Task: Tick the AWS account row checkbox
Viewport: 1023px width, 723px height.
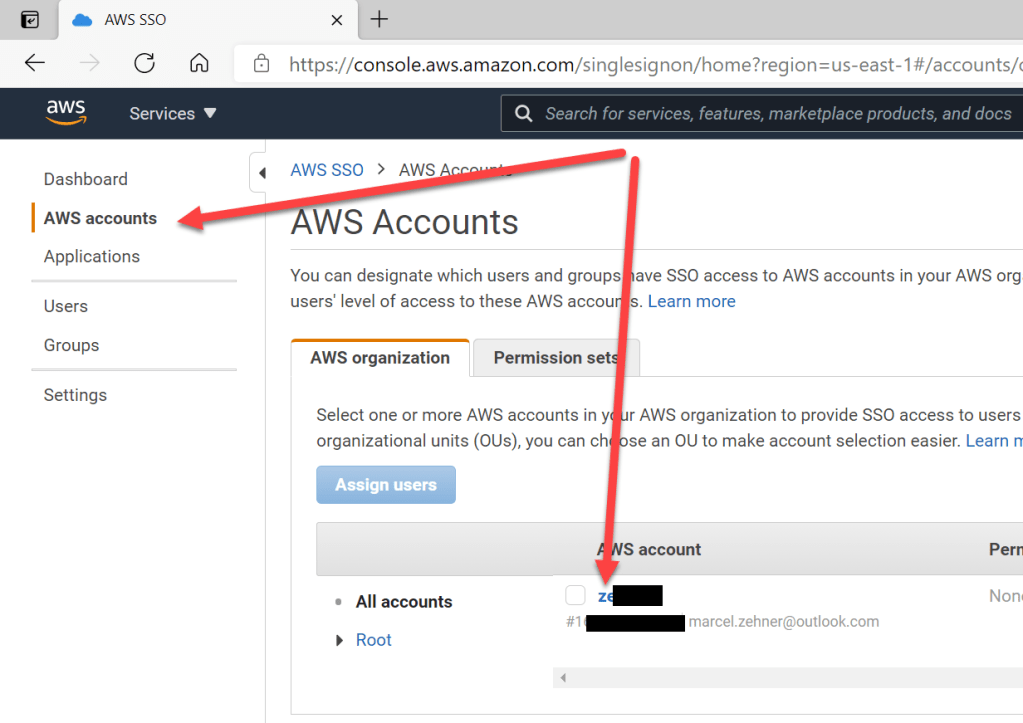Action: point(575,596)
